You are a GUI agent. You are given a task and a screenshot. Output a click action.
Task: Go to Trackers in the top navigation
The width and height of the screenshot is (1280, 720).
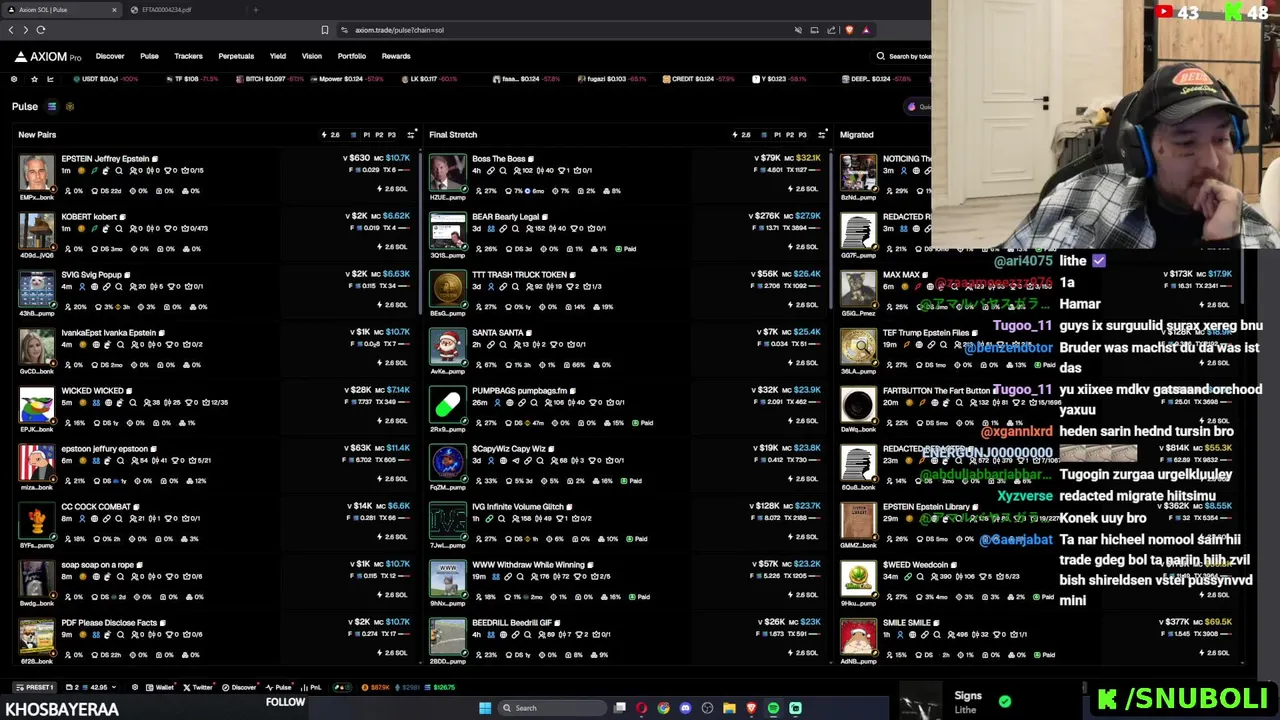[x=188, y=56]
